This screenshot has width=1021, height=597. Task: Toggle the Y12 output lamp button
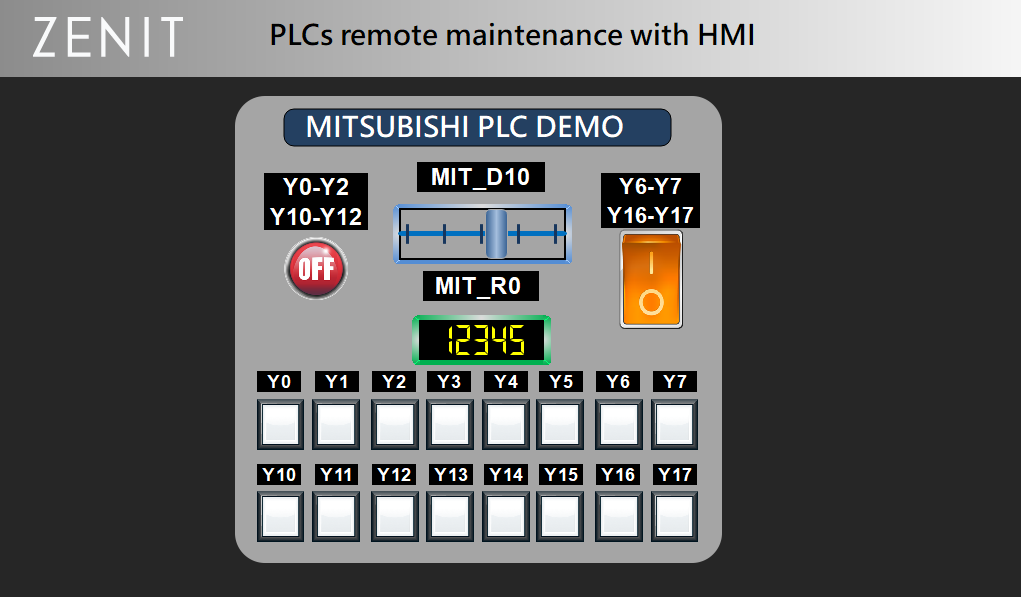pyautogui.click(x=395, y=517)
